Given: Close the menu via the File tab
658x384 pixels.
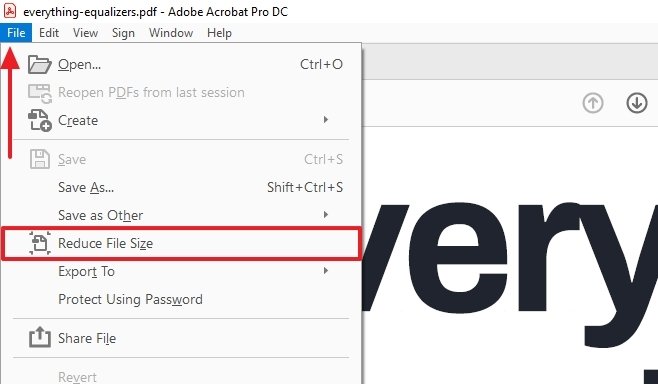Looking at the screenshot, I should [x=16, y=33].
